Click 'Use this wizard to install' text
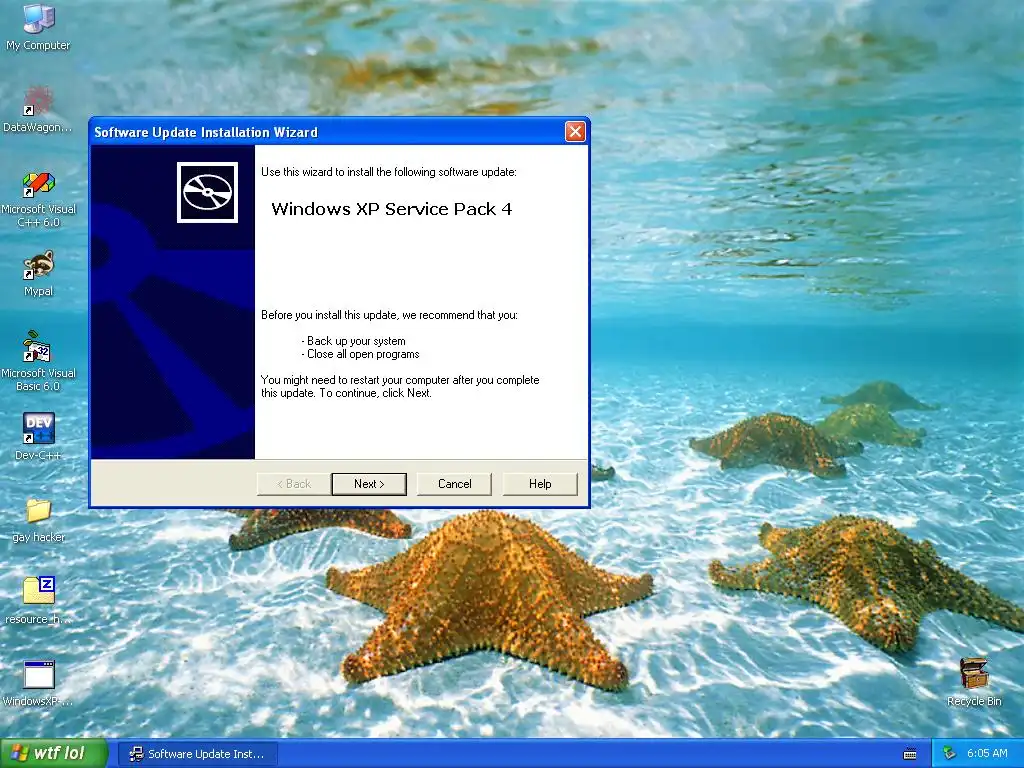 tap(389, 172)
